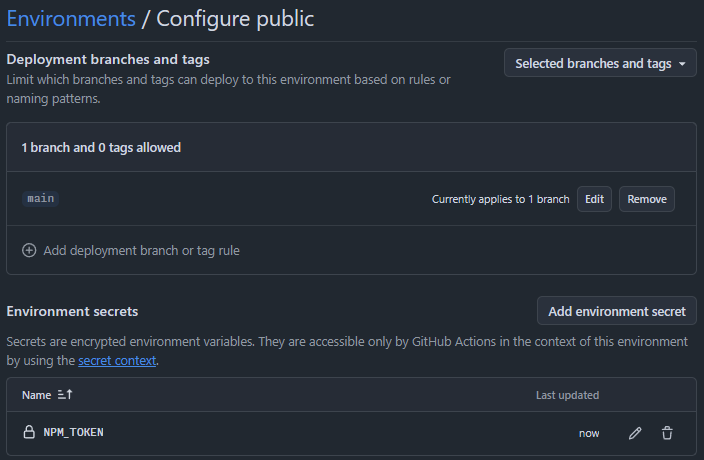This screenshot has height=460, width=704.
Task: Click 'Currently applies to 1 branch' text
Action: coord(500,199)
